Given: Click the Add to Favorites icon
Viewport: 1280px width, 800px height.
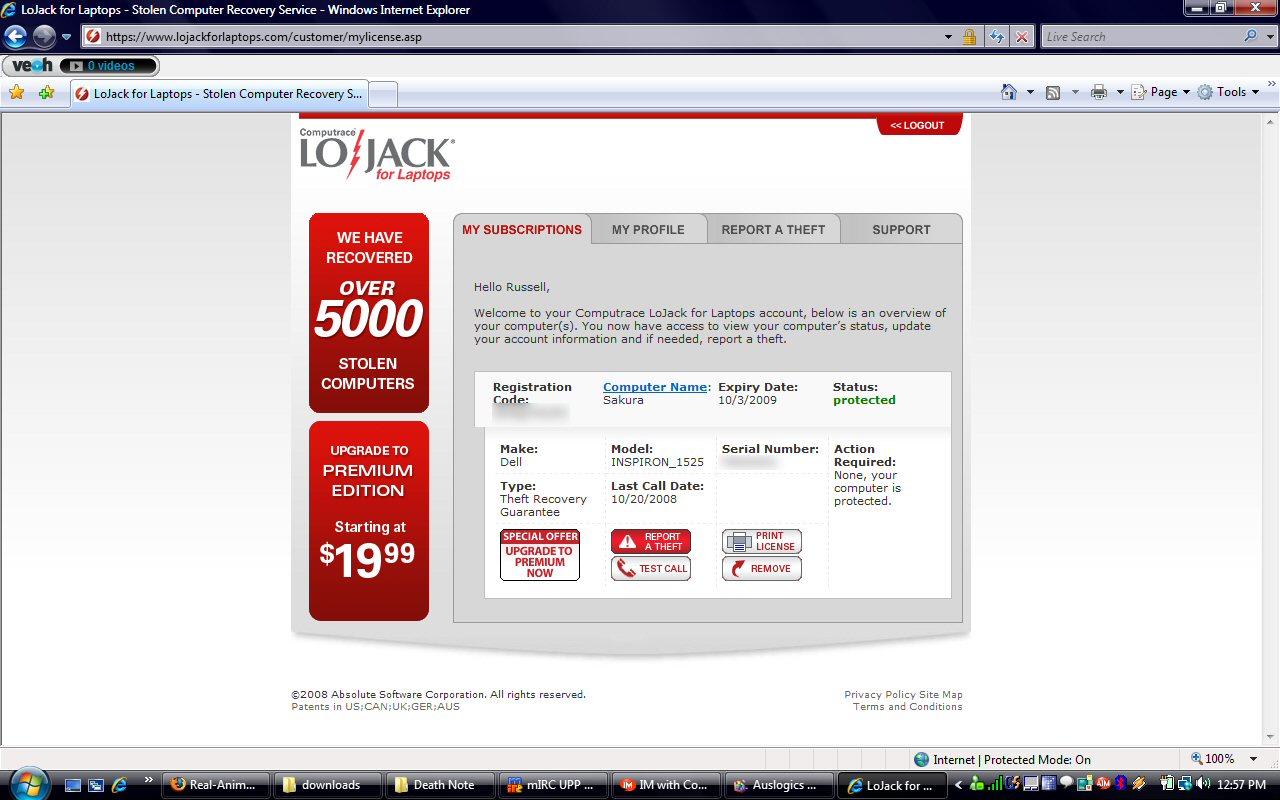Looking at the screenshot, I should pos(46,93).
